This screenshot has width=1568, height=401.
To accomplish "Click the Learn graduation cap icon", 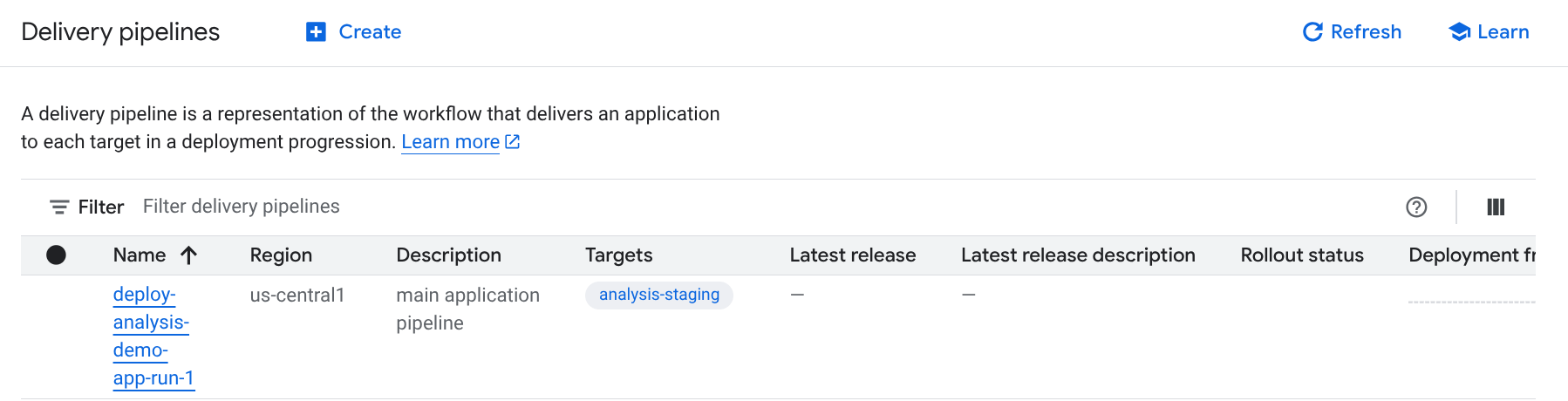I will point(1459,32).
